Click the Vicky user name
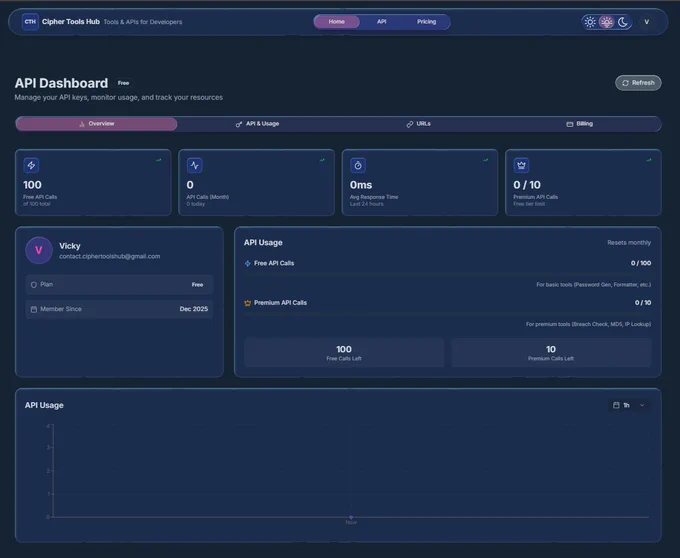The height and width of the screenshot is (558, 680). pyautogui.click(x=70, y=246)
